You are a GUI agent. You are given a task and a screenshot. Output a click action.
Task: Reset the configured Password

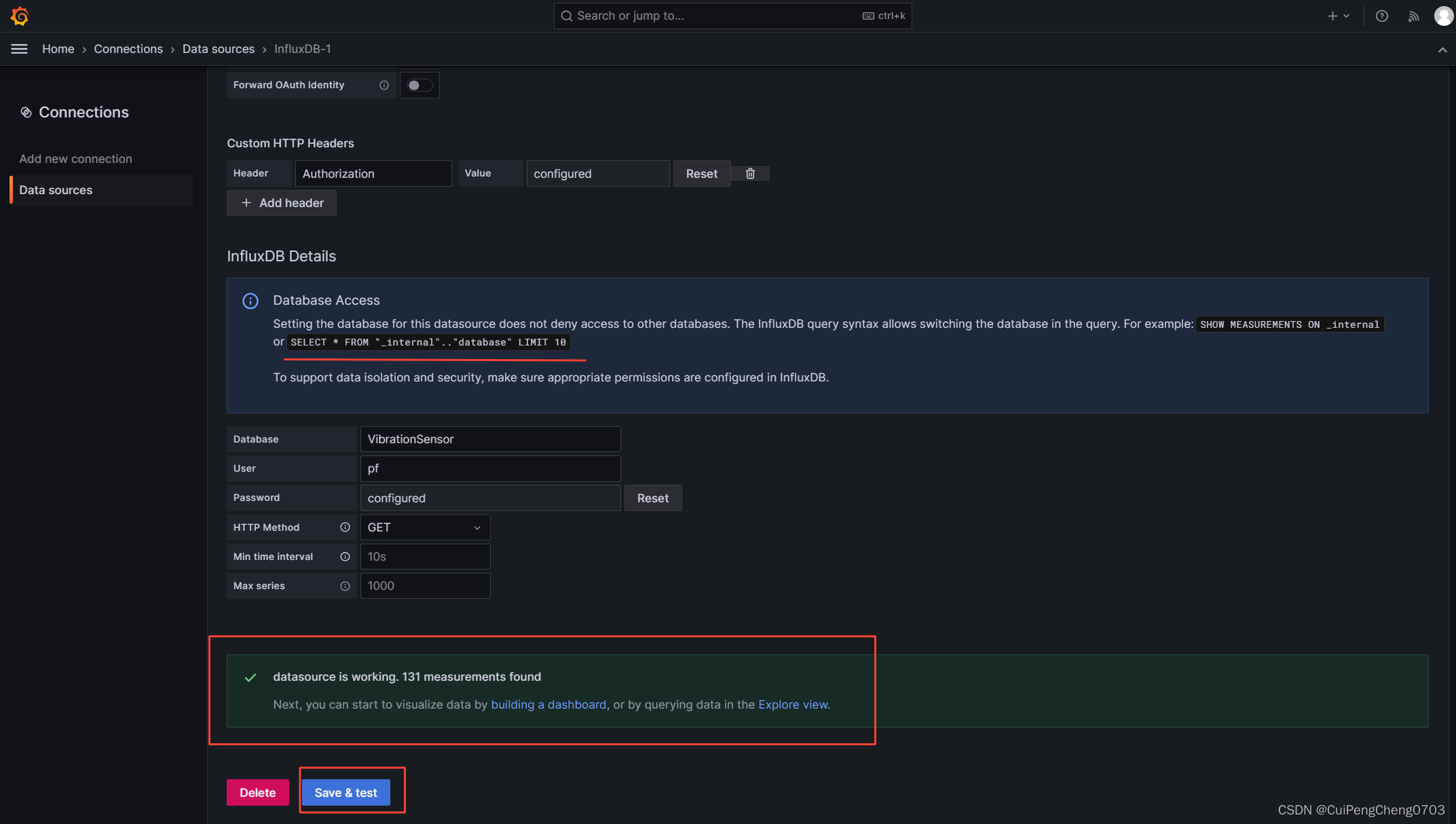tap(653, 498)
